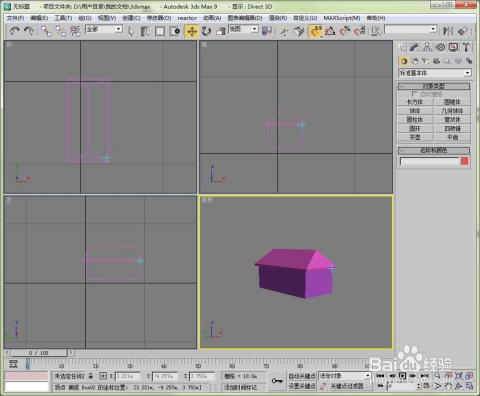The width and height of the screenshot is (480, 396).
Task: Switch to the Modify command panel tab
Action: [414, 47]
